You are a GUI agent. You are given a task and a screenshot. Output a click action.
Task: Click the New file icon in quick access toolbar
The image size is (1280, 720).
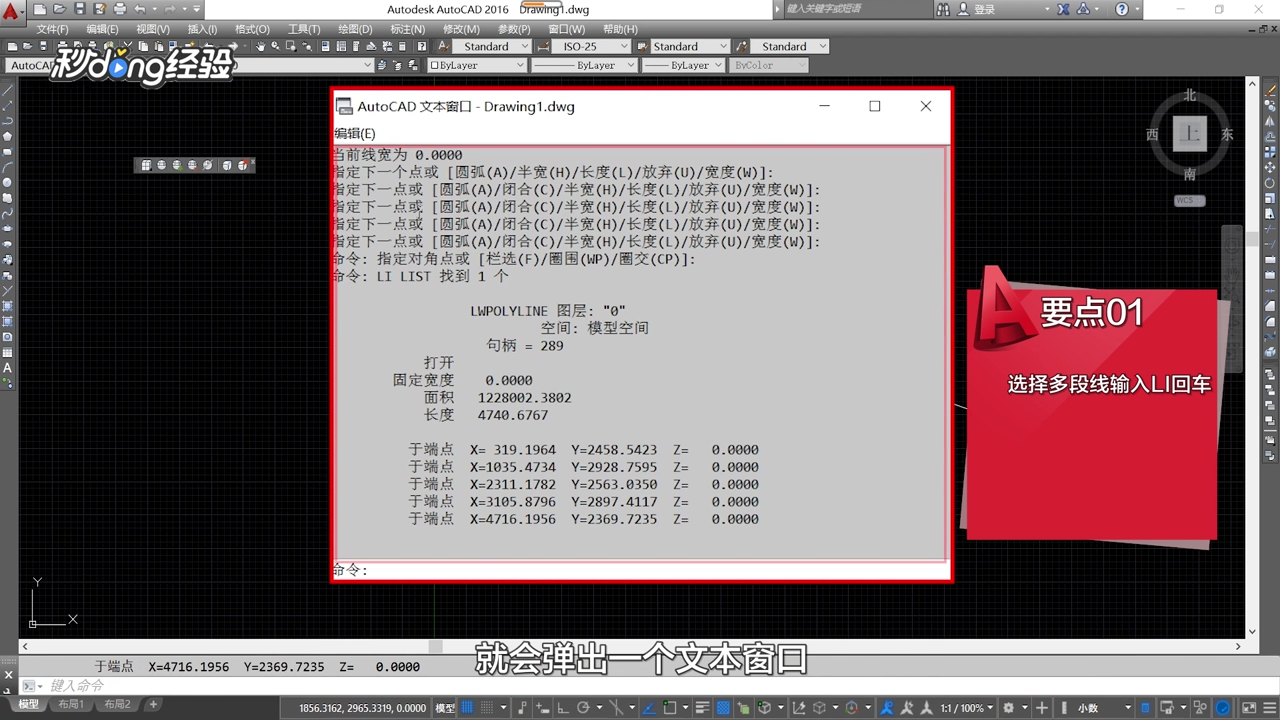pyautogui.click(x=40, y=9)
